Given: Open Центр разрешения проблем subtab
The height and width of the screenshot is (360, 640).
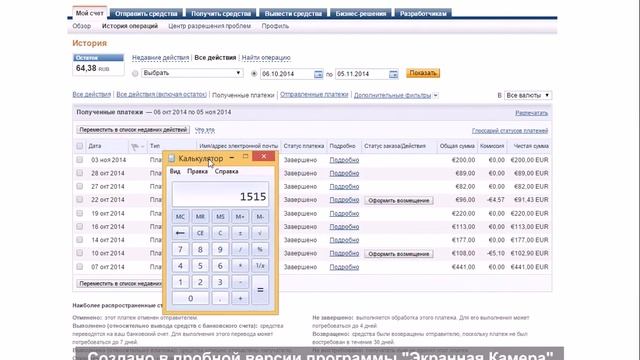Looking at the screenshot, I should [x=209, y=26].
